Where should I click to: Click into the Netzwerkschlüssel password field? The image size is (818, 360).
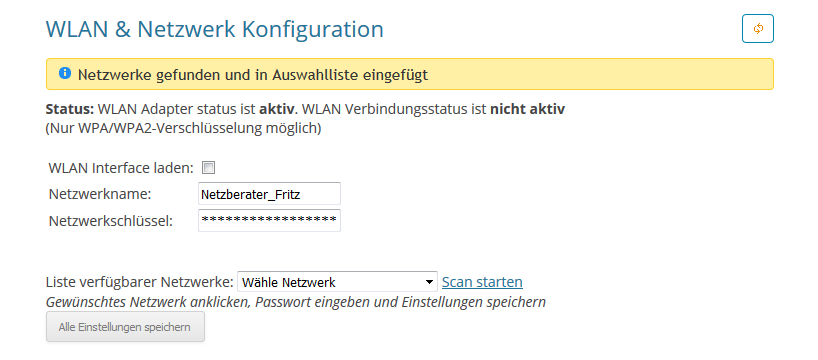click(x=269, y=220)
